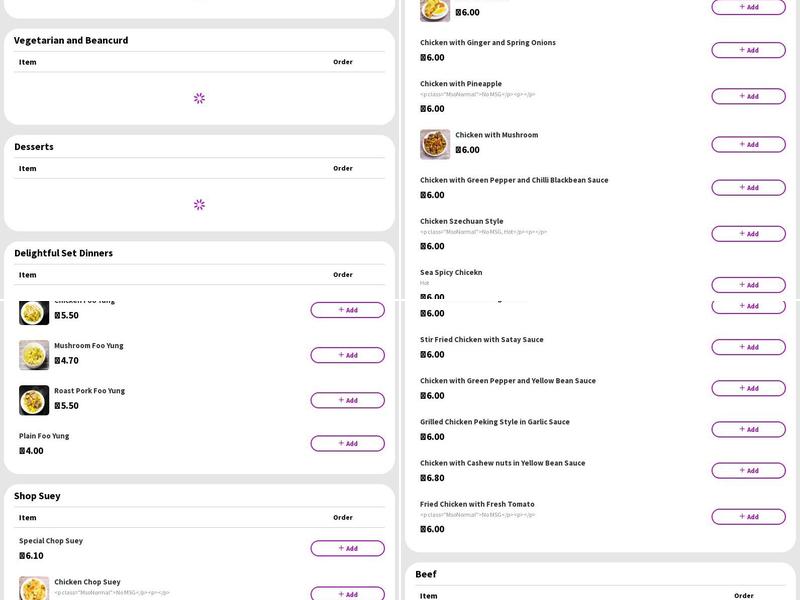Add Roast Pork Foo Yung to order
The height and width of the screenshot is (600, 800).
click(x=347, y=400)
